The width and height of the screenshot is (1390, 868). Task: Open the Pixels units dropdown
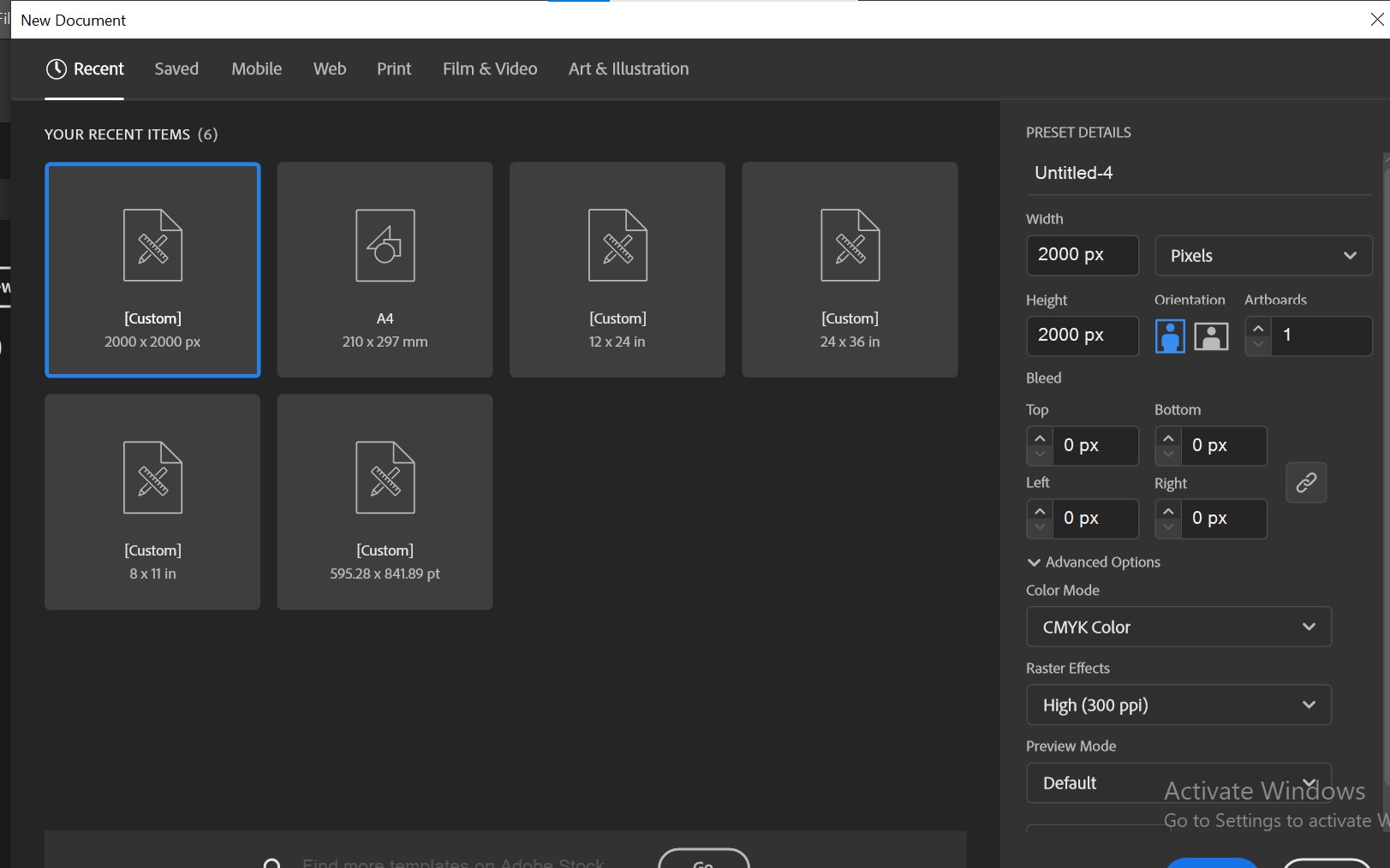[1263, 256]
